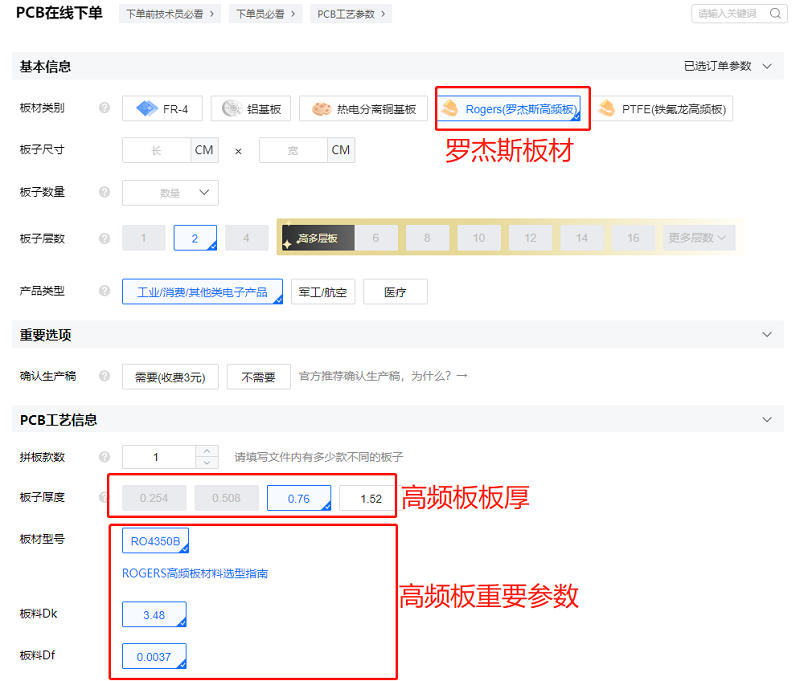Click 不需要 production draft button
The height and width of the screenshot is (681, 800).
[258, 376]
